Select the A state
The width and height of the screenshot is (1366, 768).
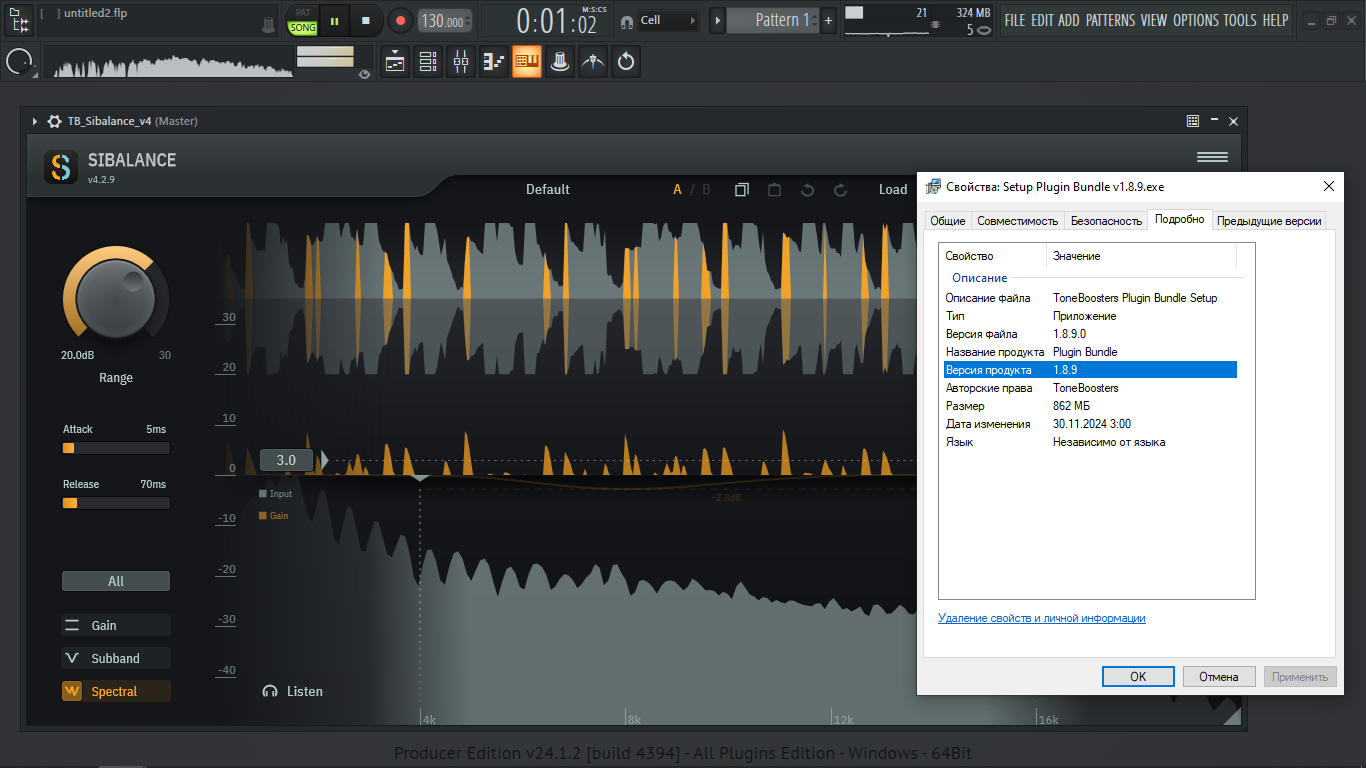point(677,189)
